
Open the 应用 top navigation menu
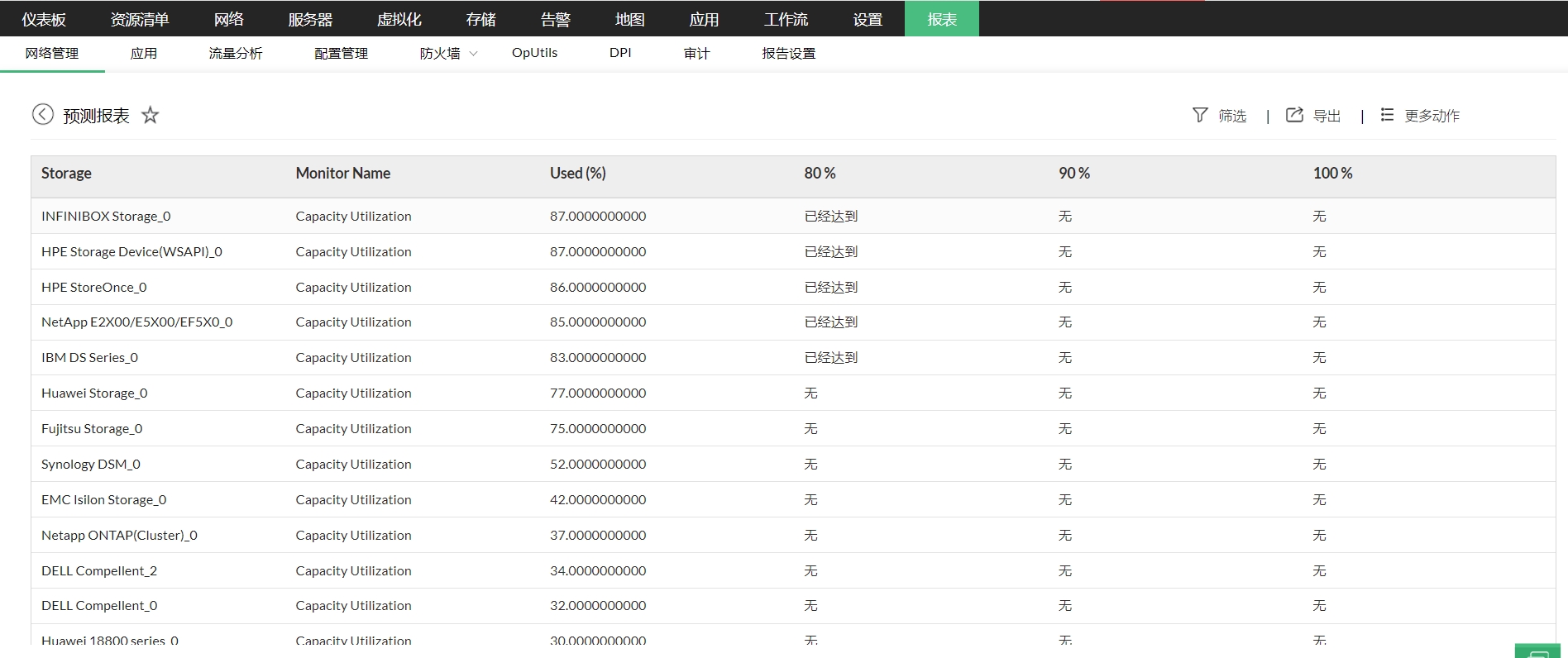point(704,19)
